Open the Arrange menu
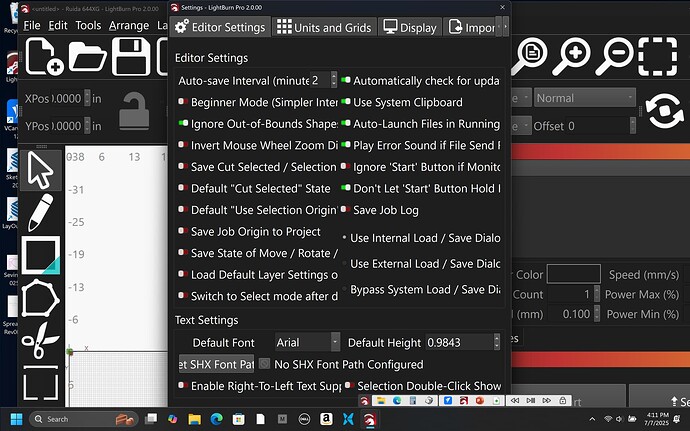Viewport: 690px width, 431px height. 129,26
